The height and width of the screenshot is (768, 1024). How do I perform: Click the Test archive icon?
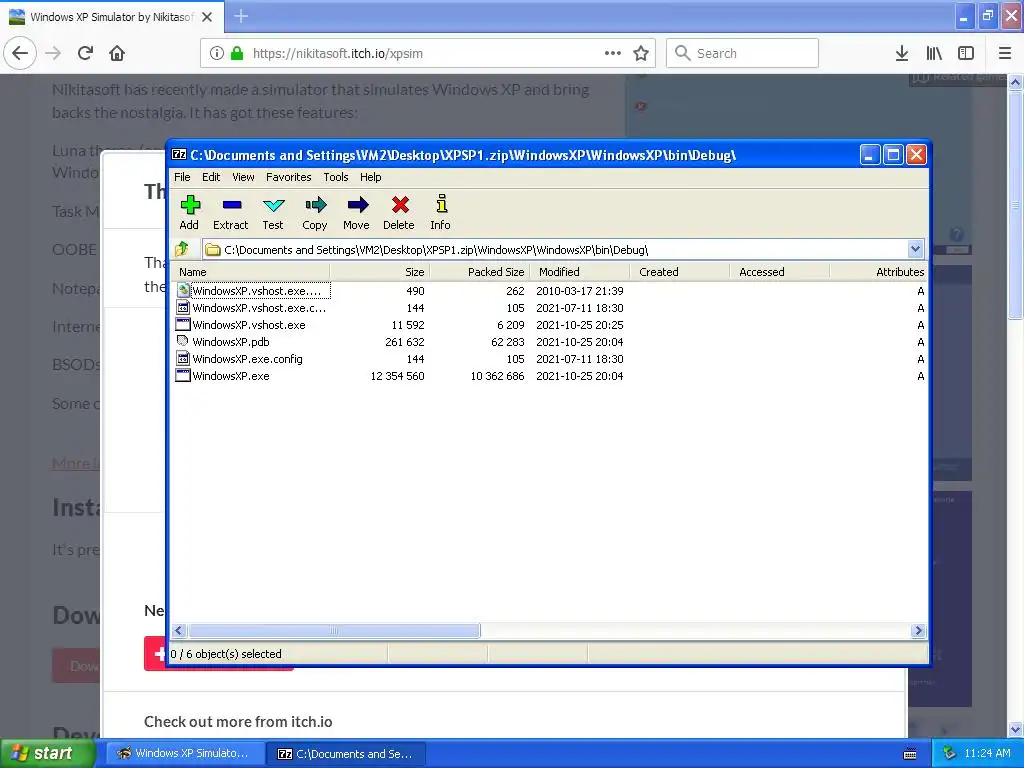tap(273, 205)
